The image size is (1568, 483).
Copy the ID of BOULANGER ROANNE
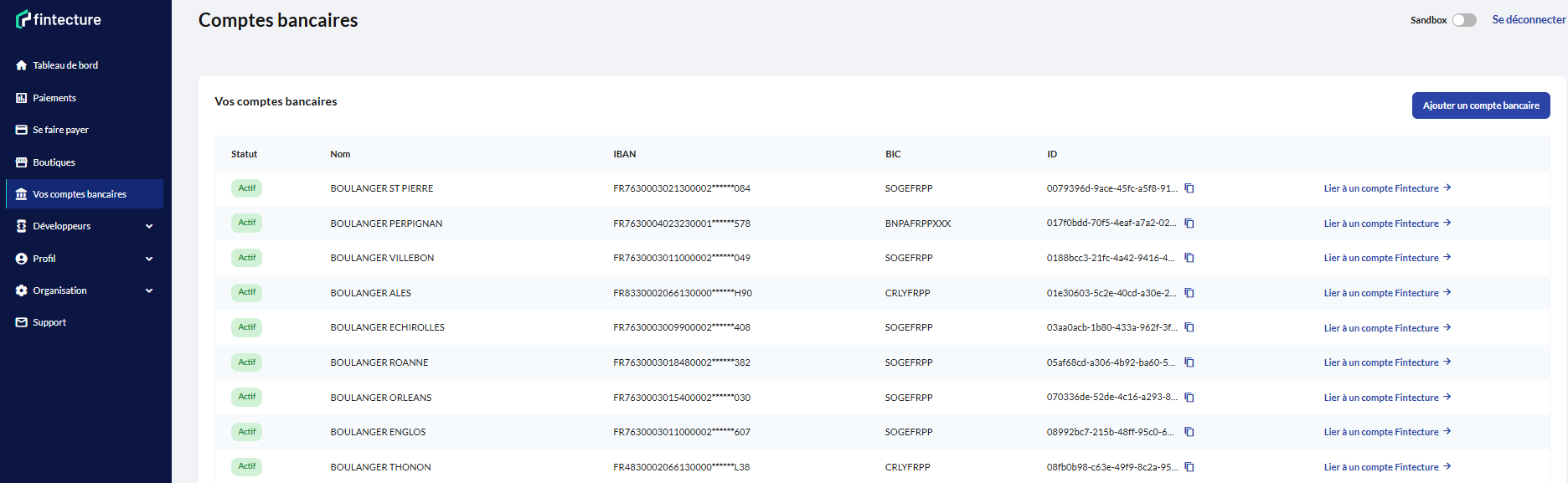tap(1189, 362)
